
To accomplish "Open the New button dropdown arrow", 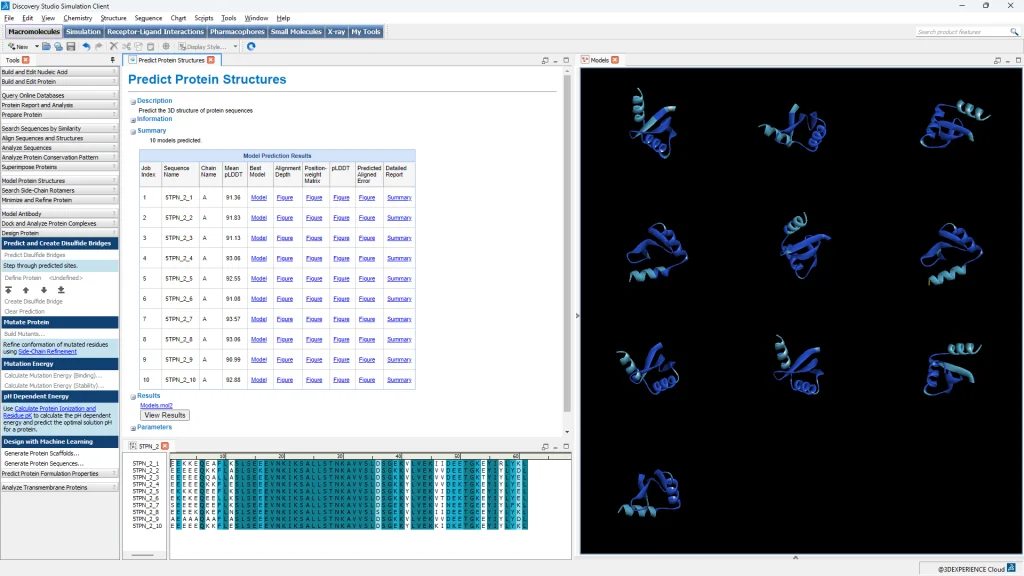I will [x=36, y=46].
